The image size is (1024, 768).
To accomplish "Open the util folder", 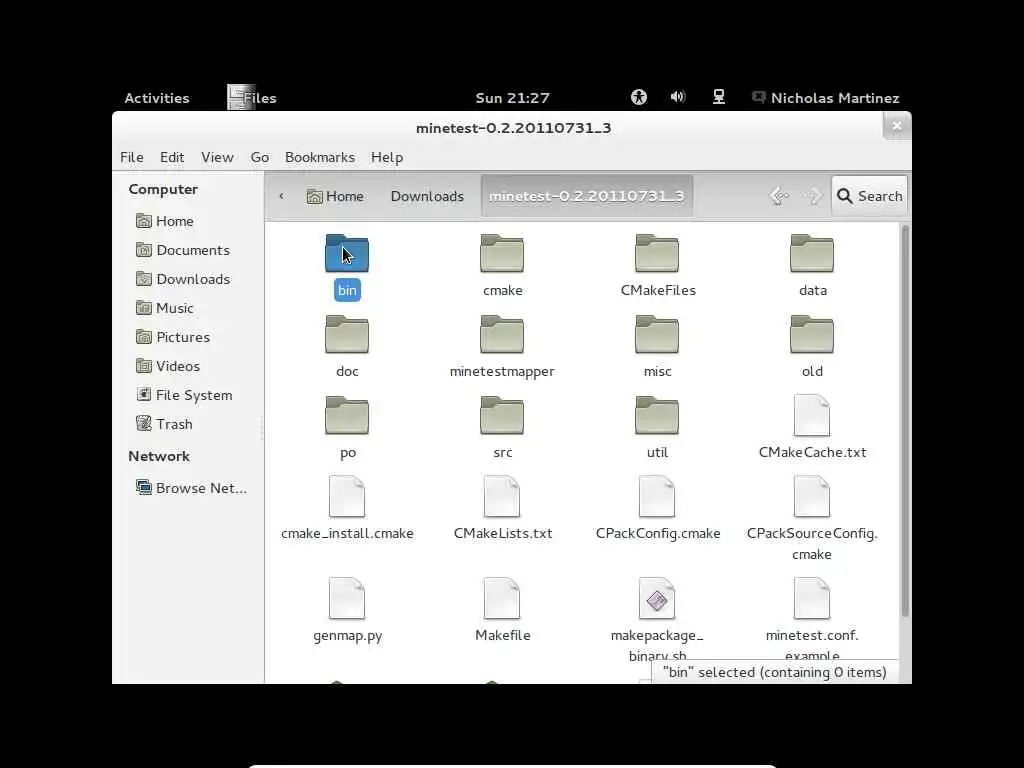I will (657, 415).
